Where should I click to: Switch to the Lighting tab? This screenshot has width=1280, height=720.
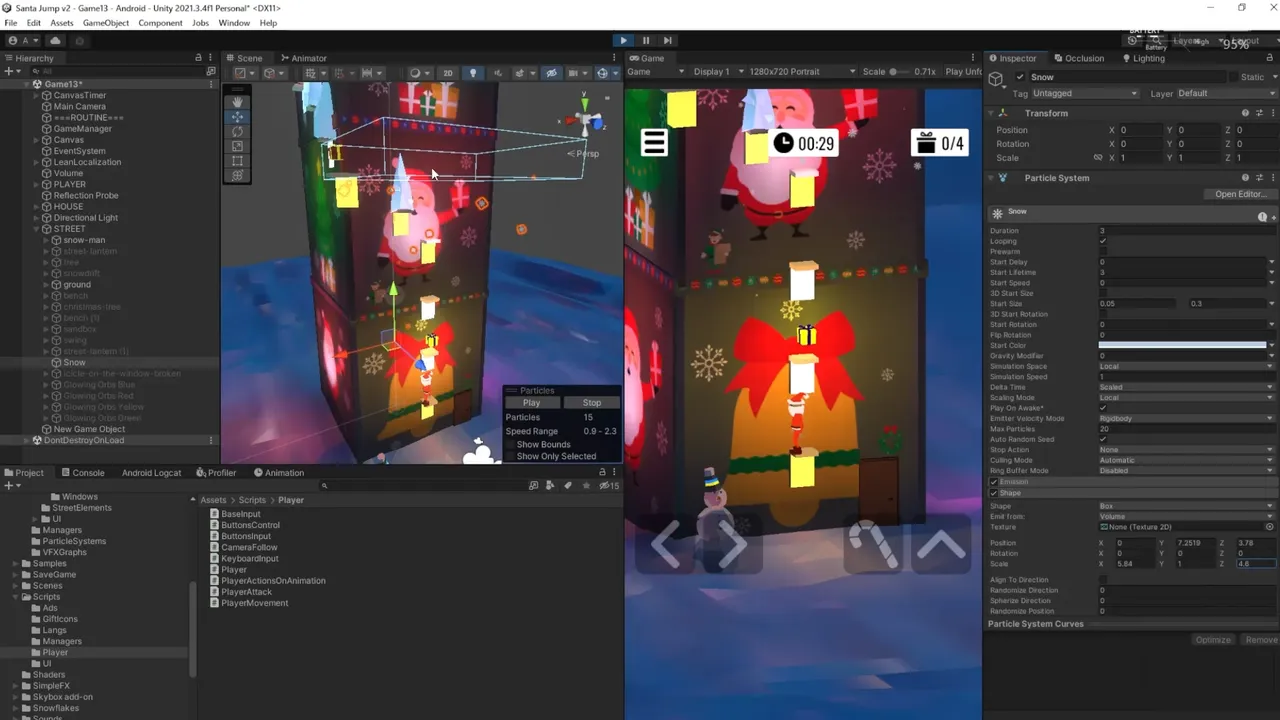click(x=1143, y=58)
